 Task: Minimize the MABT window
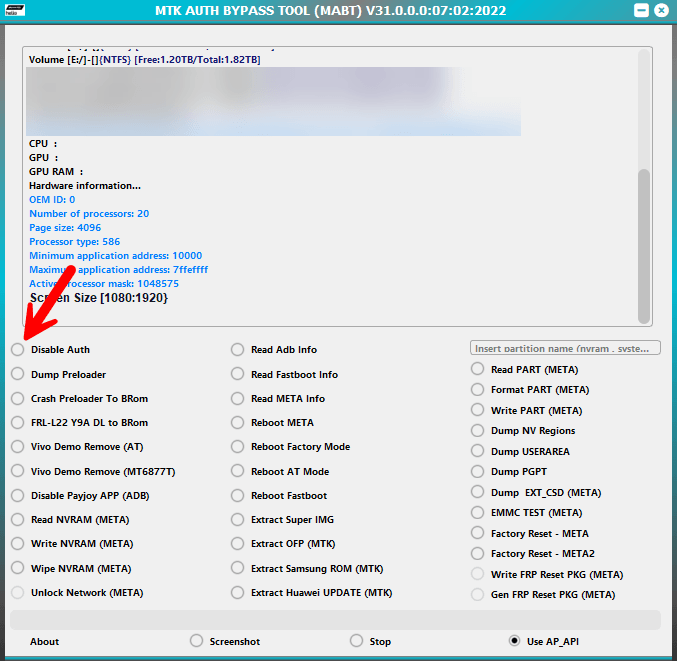coord(641,10)
